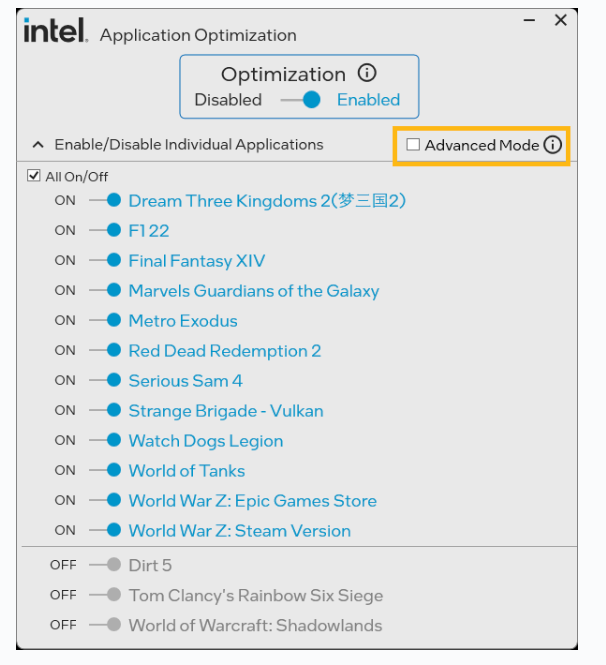Image resolution: width=606 pixels, height=665 pixels.
Task: Uncheck the All On/Off checkbox
Action: pyautogui.click(x=34, y=176)
